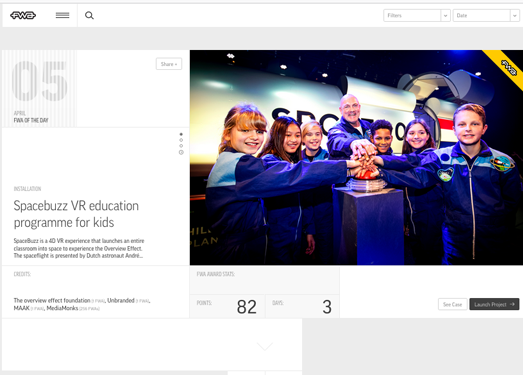Select the third slide dot indicator
The width and height of the screenshot is (523, 375).
[x=181, y=146]
